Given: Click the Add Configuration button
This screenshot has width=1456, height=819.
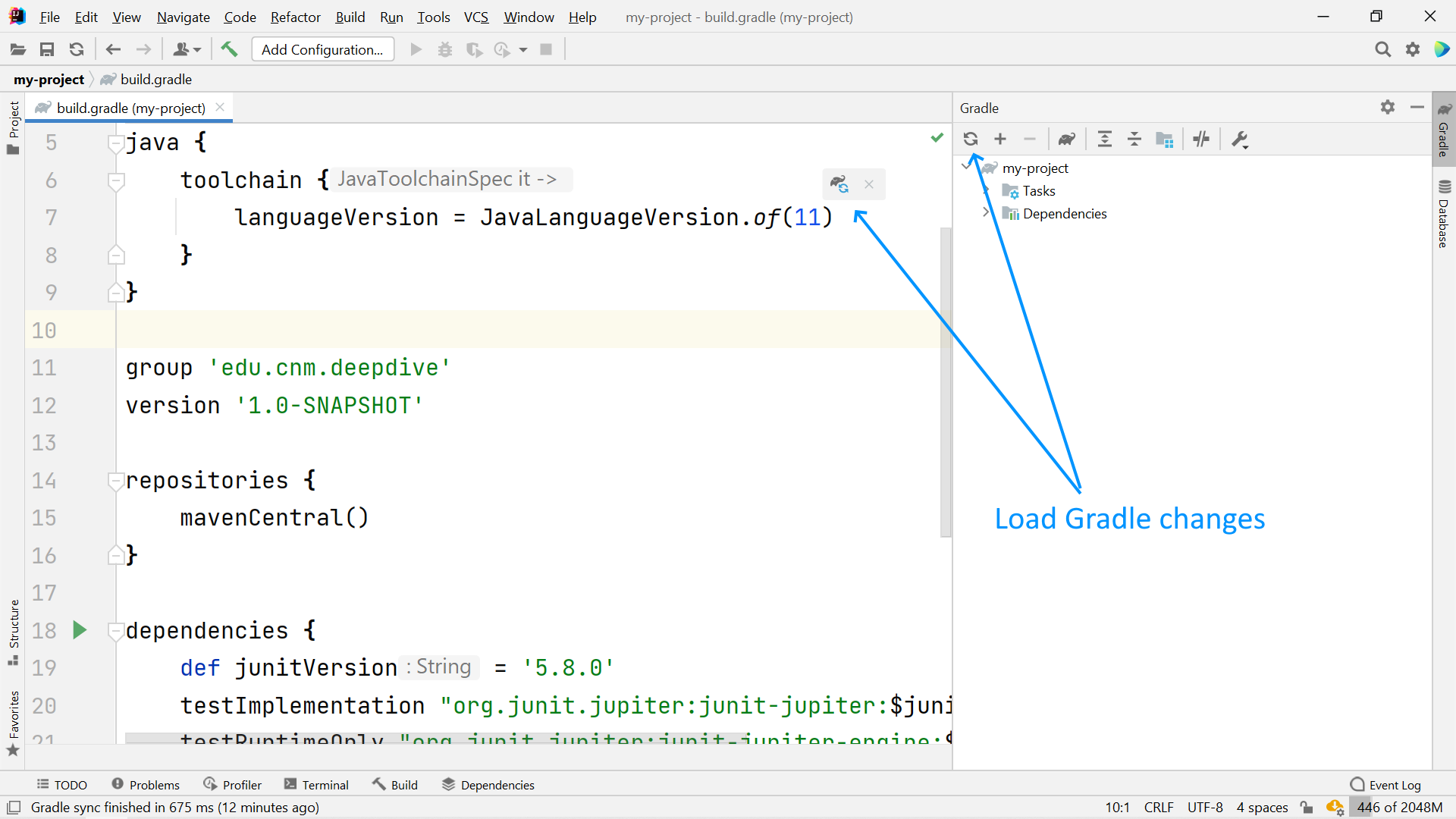Looking at the screenshot, I should 322,49.
